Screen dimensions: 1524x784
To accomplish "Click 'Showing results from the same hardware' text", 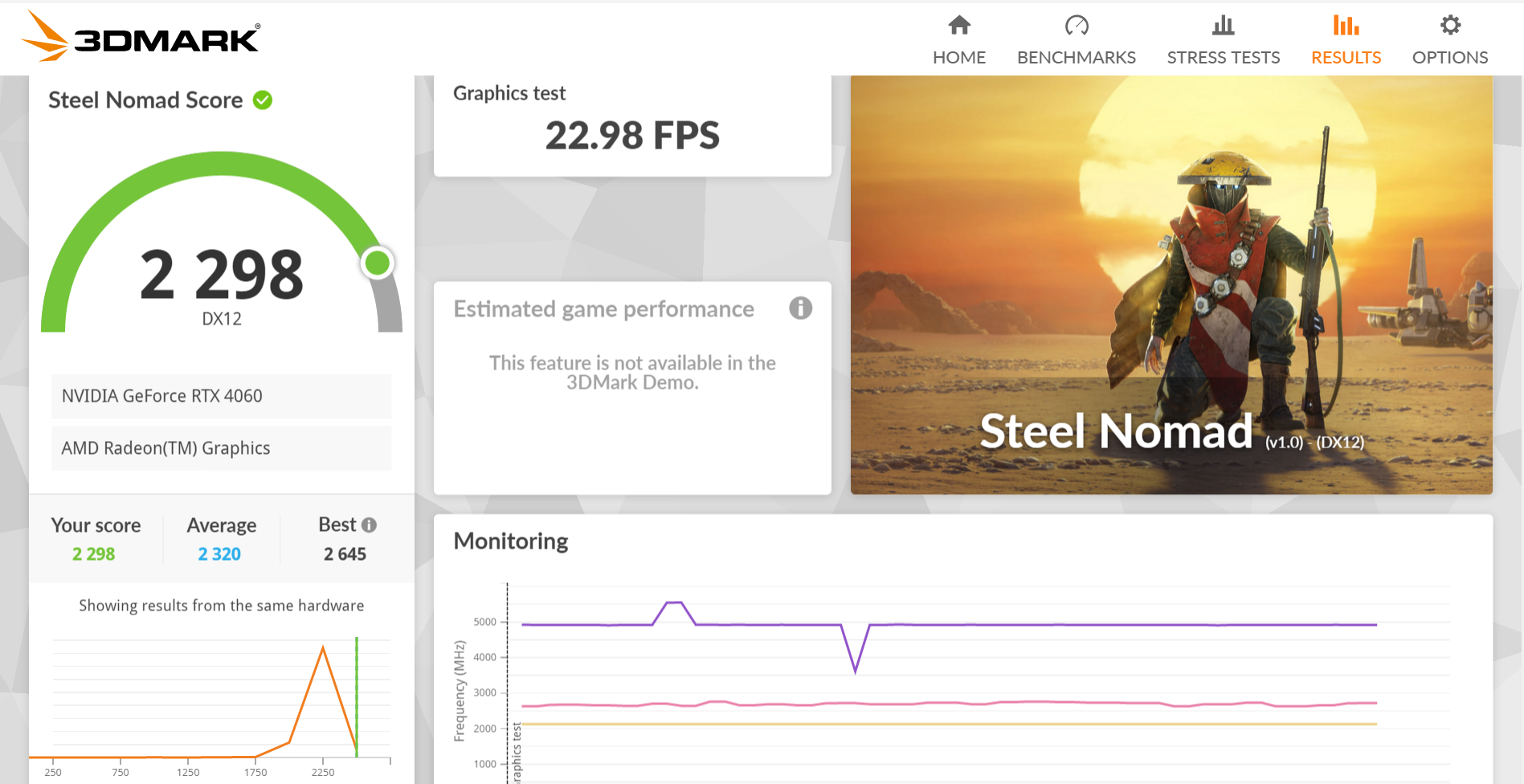I will pyautogui.click(x=222, y=606).
